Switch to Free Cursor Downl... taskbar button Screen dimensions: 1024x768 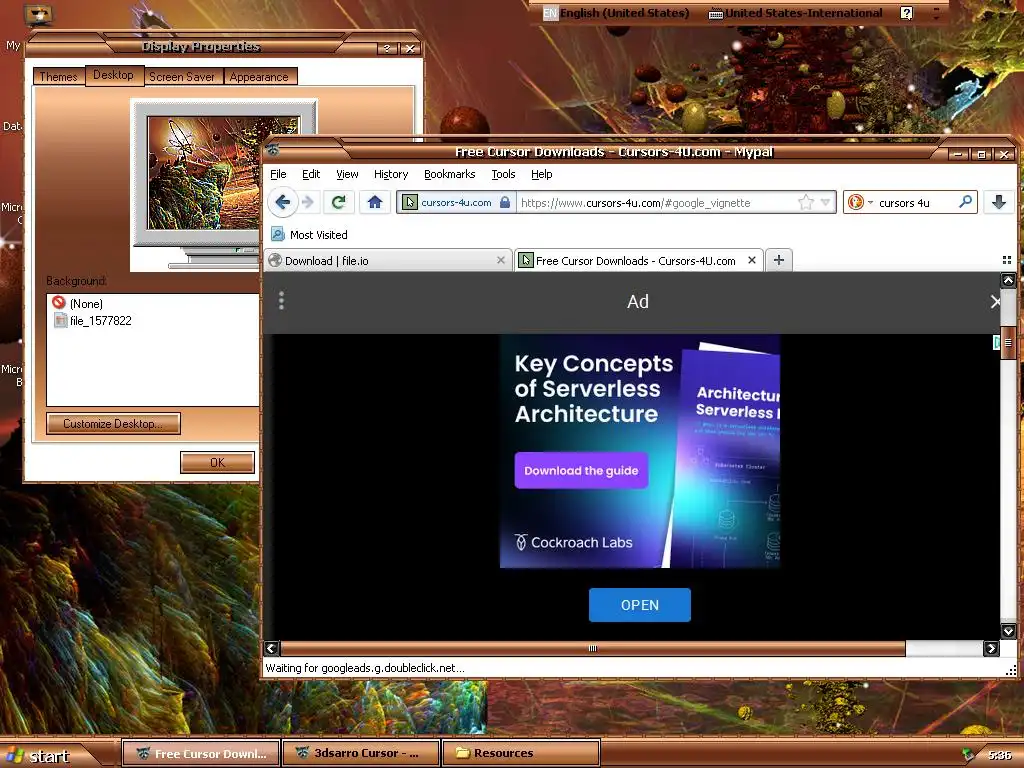pos(201,753)
